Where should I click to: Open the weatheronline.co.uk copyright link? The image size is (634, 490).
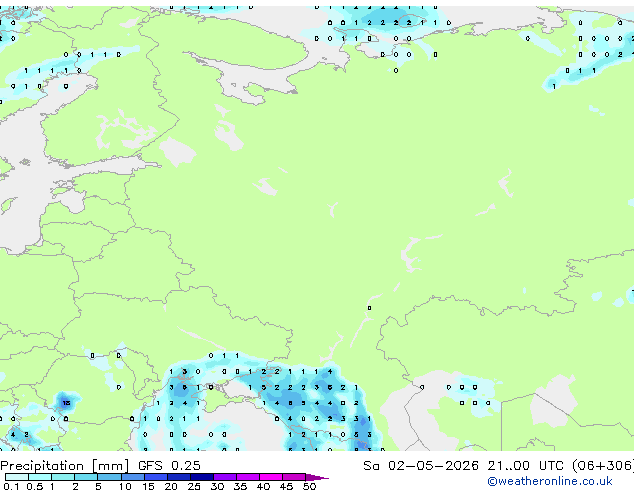coord(550,481)
